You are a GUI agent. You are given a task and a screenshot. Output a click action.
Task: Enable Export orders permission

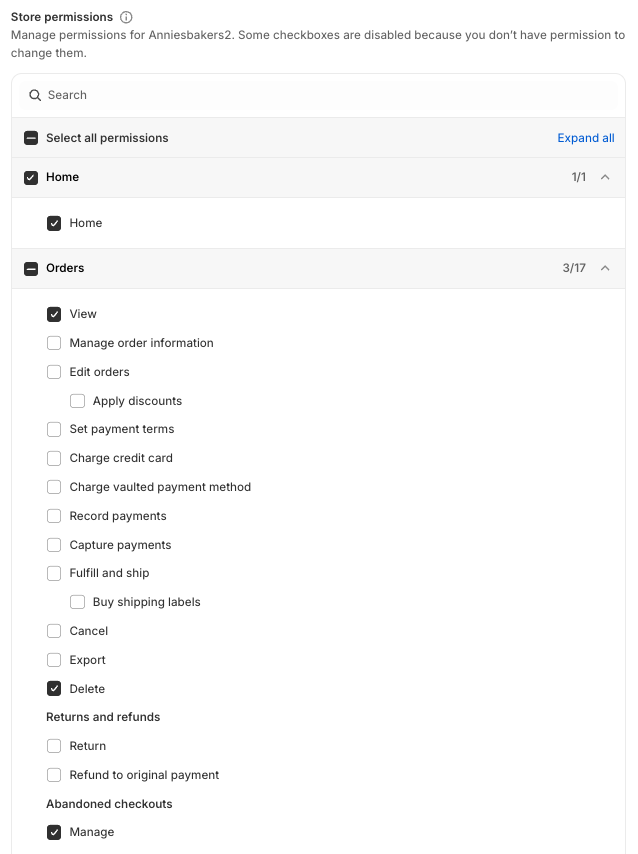point(54,660)
